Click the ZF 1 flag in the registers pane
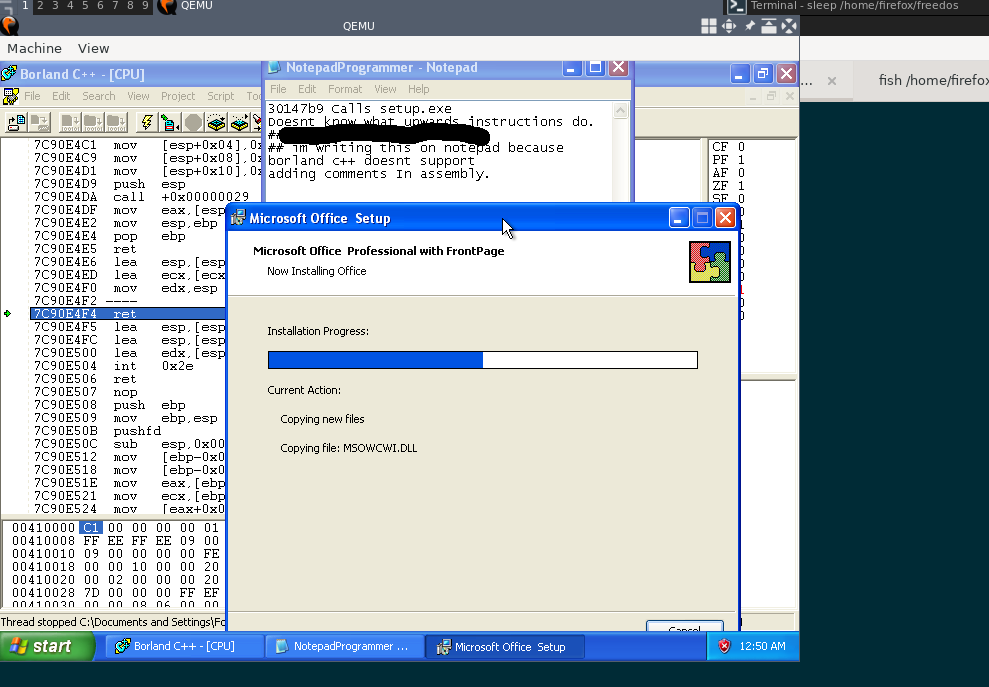989x687 pixels. pyautogui.click(x=728, y=186)
